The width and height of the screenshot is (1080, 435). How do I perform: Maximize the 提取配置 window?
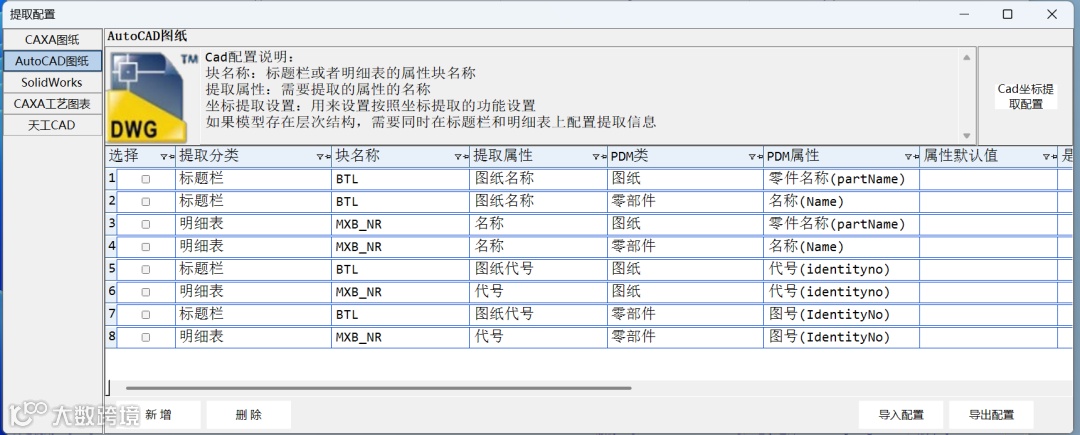coord(1008,14)
